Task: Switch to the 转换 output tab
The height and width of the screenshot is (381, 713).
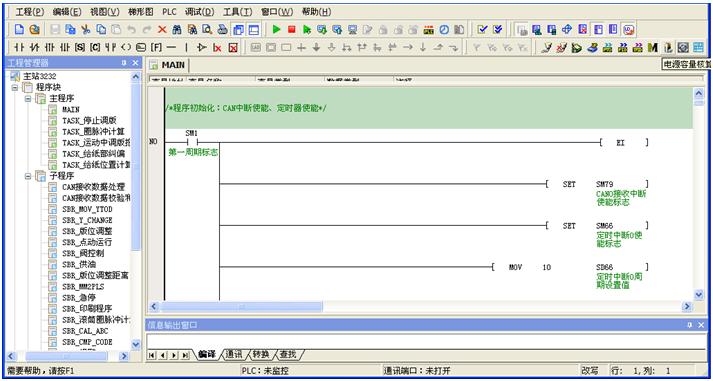Action: (260, 354)
